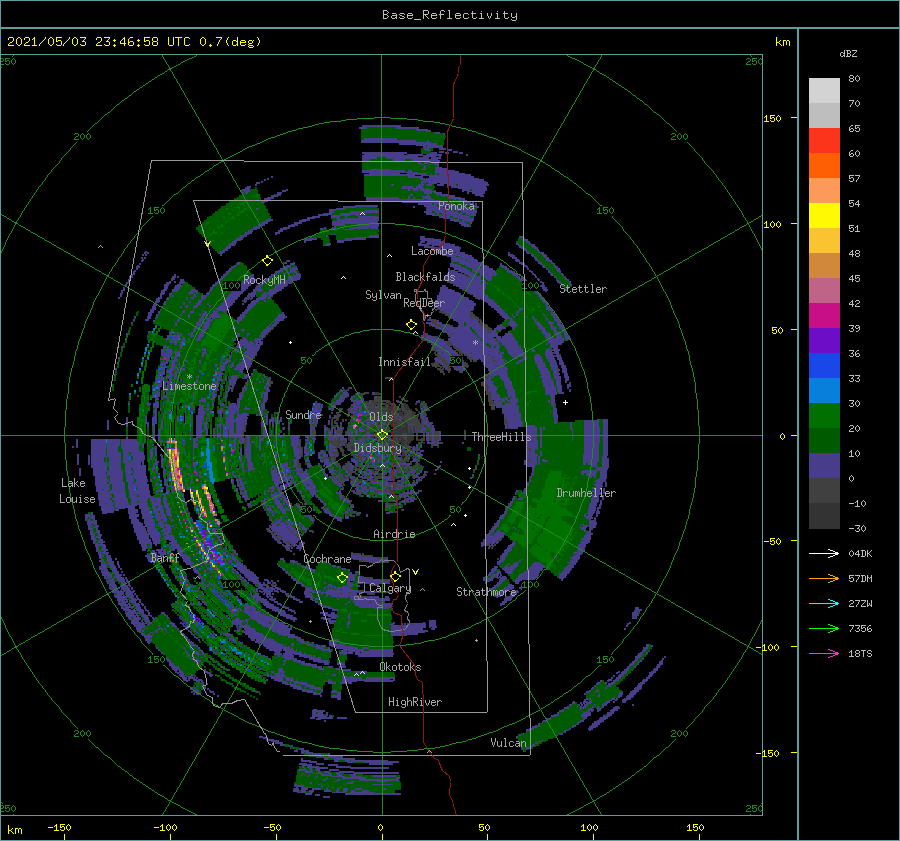Click the white 04DK arrow in legend
Image resolution: width=900 pixels, height=841 pixels.
(x=824, y=553)
